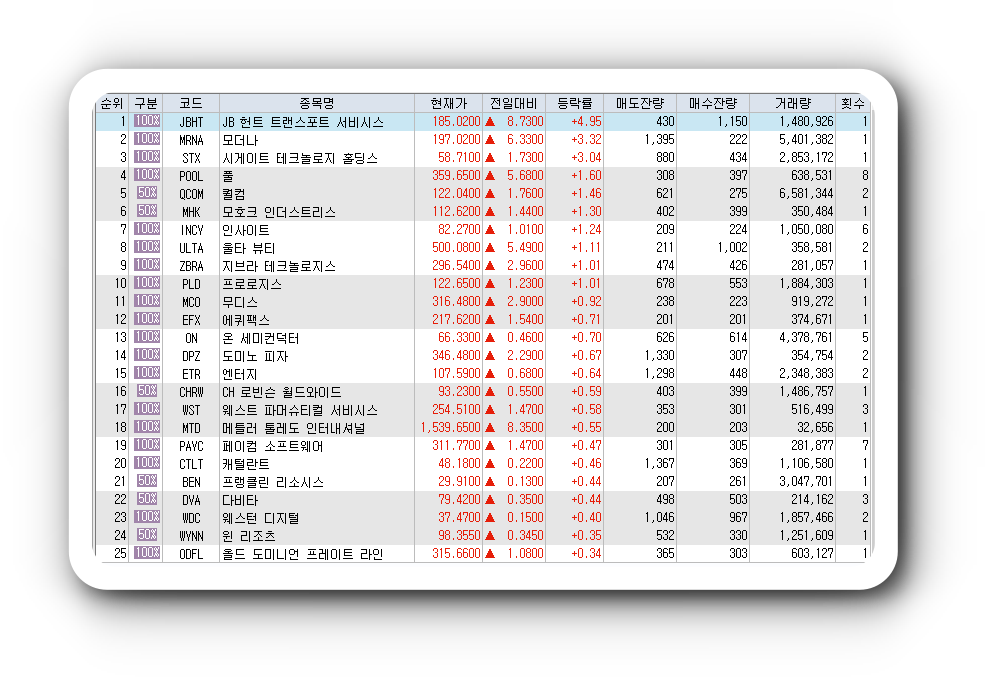The width and height of the screenshot is (985, 677).
Task: Open stock name 웨스트 파머슈티컬 서비시스
Action: click(300, 410)
